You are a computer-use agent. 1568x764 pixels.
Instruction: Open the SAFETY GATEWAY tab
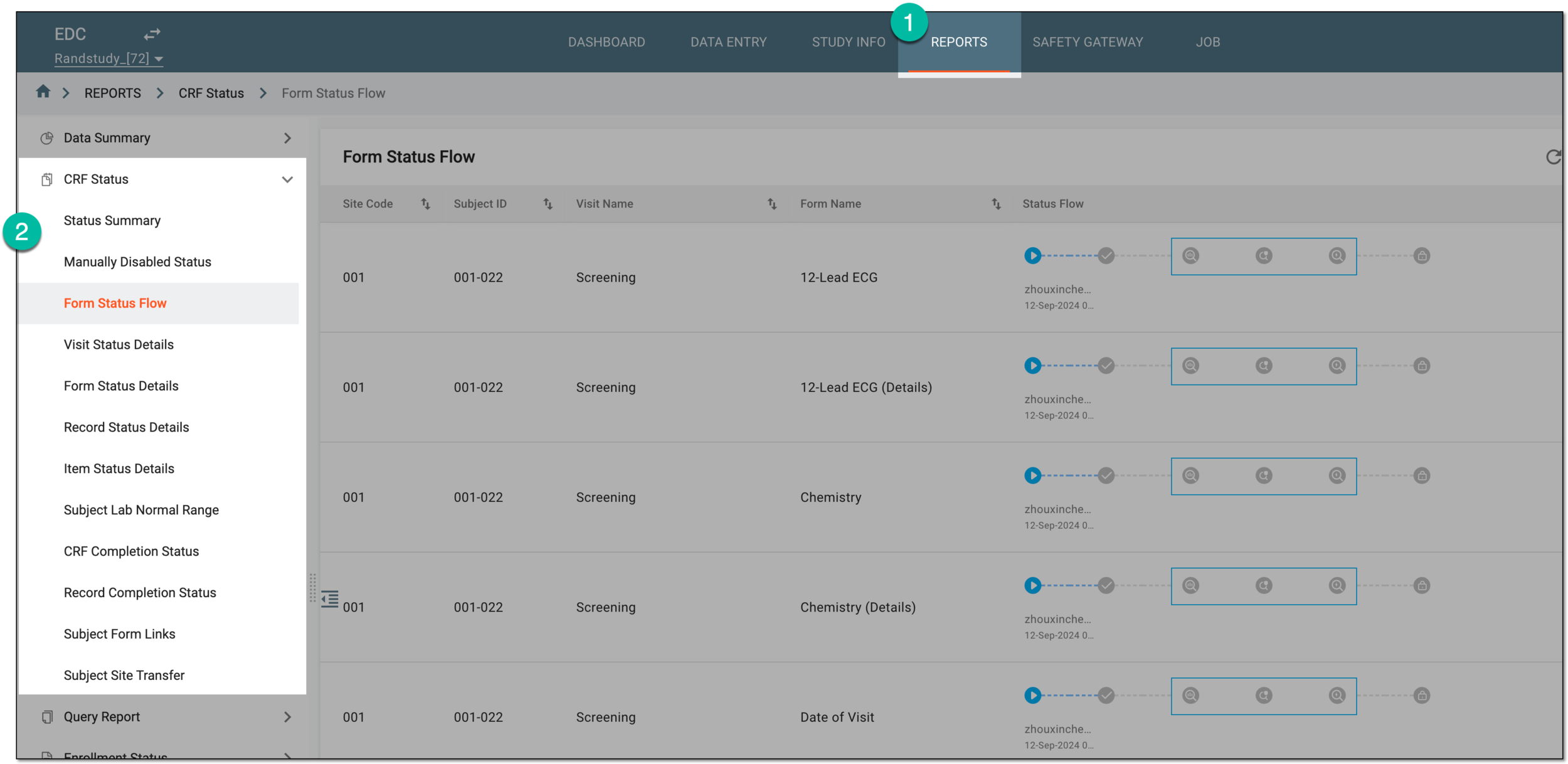click(x=1088, y=42)
